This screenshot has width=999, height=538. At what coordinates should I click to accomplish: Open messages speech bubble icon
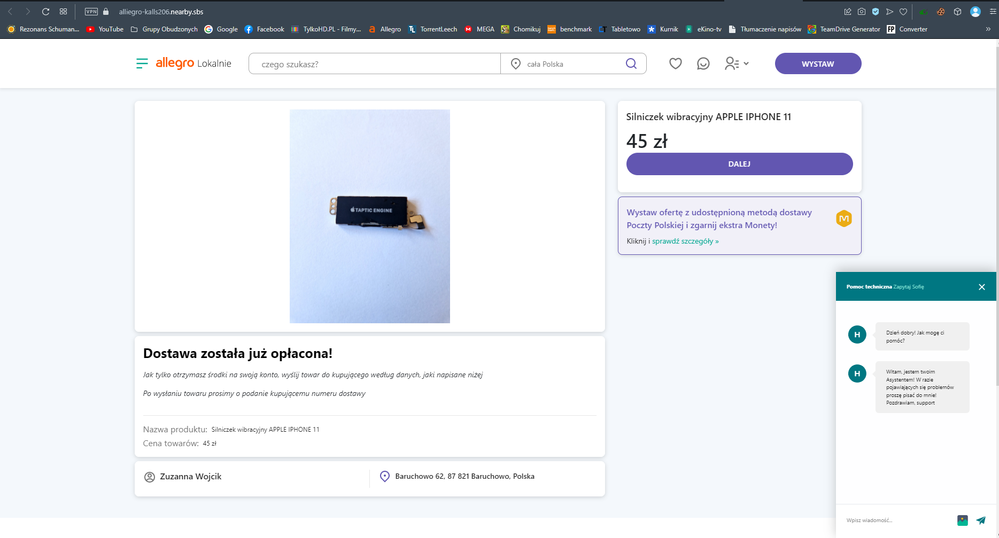703,64
